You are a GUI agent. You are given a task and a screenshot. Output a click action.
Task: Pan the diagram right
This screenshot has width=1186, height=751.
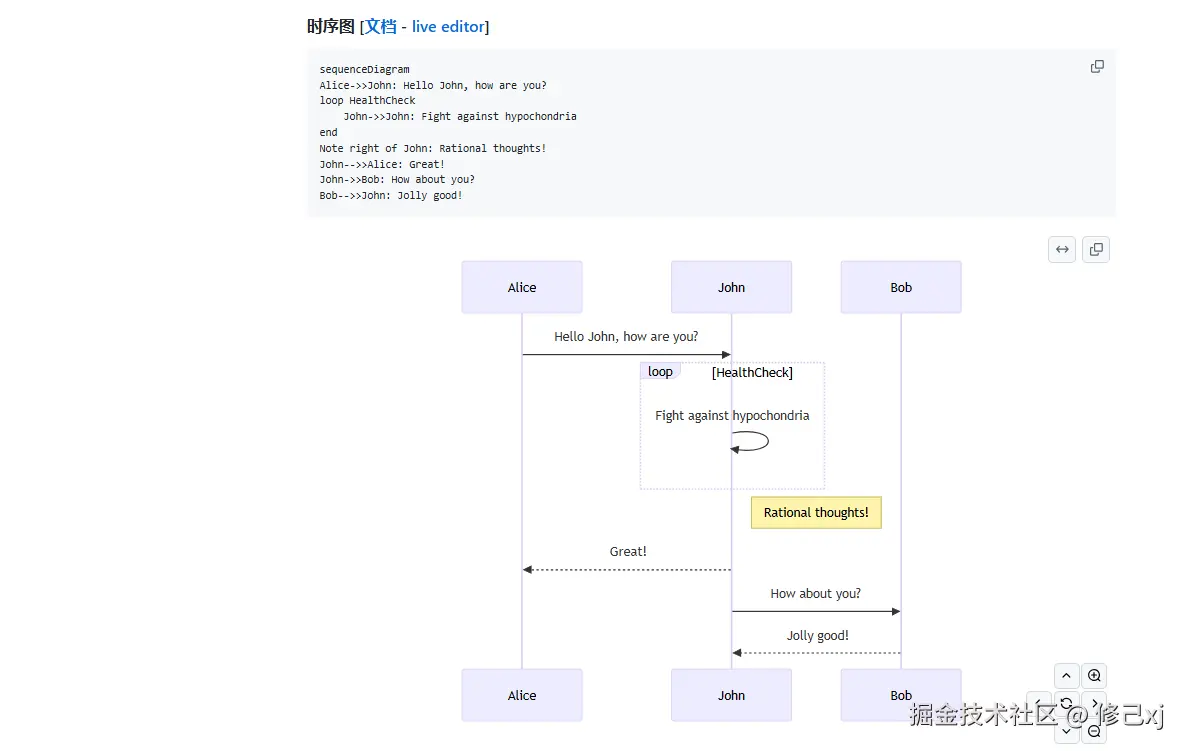[1094, 704]
